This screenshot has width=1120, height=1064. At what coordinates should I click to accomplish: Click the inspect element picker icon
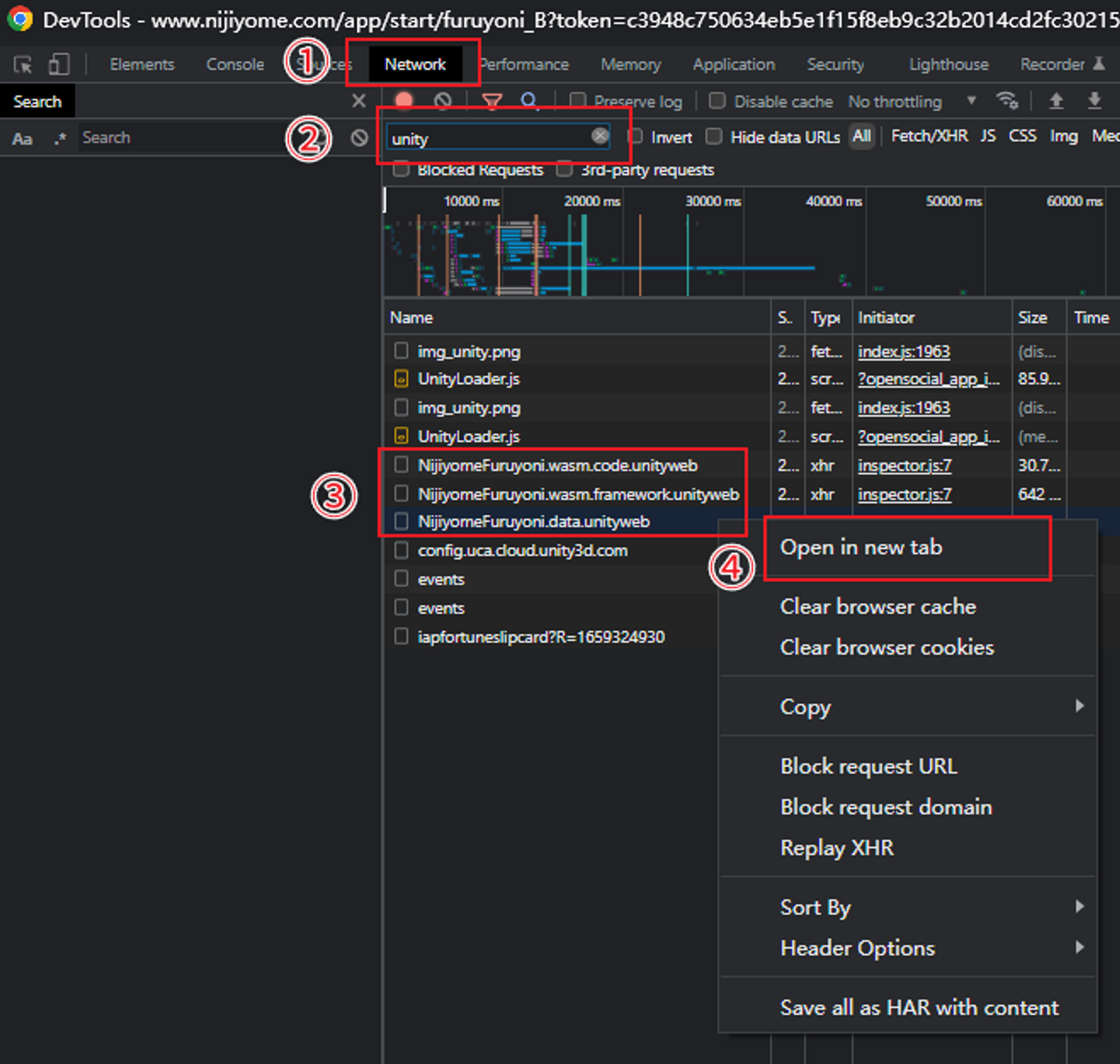tap(24, 64)
